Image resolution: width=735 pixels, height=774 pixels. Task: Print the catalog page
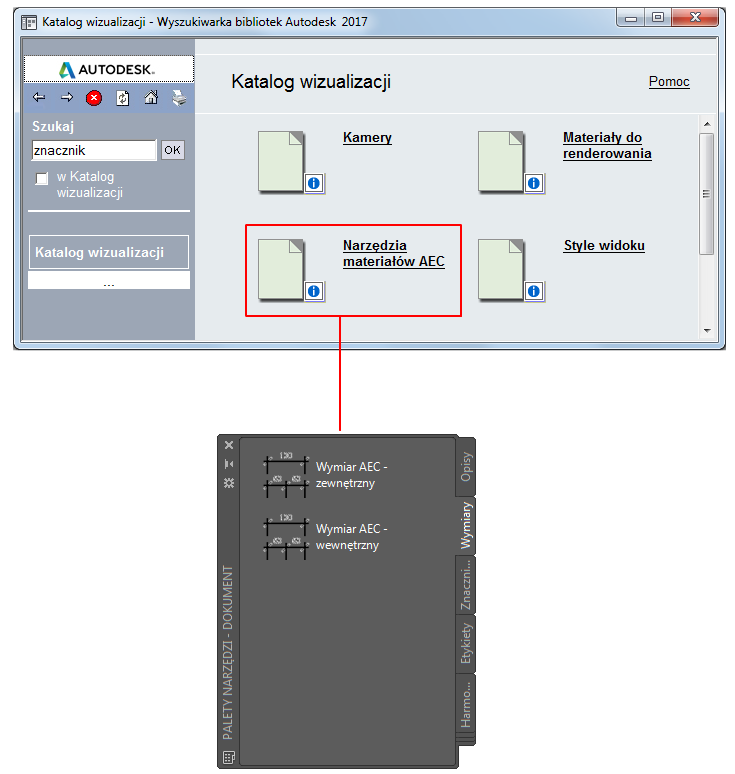tap(179, 98)
